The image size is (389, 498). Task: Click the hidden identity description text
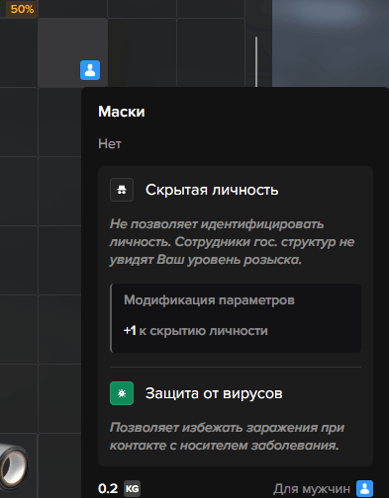coord(232,242)
